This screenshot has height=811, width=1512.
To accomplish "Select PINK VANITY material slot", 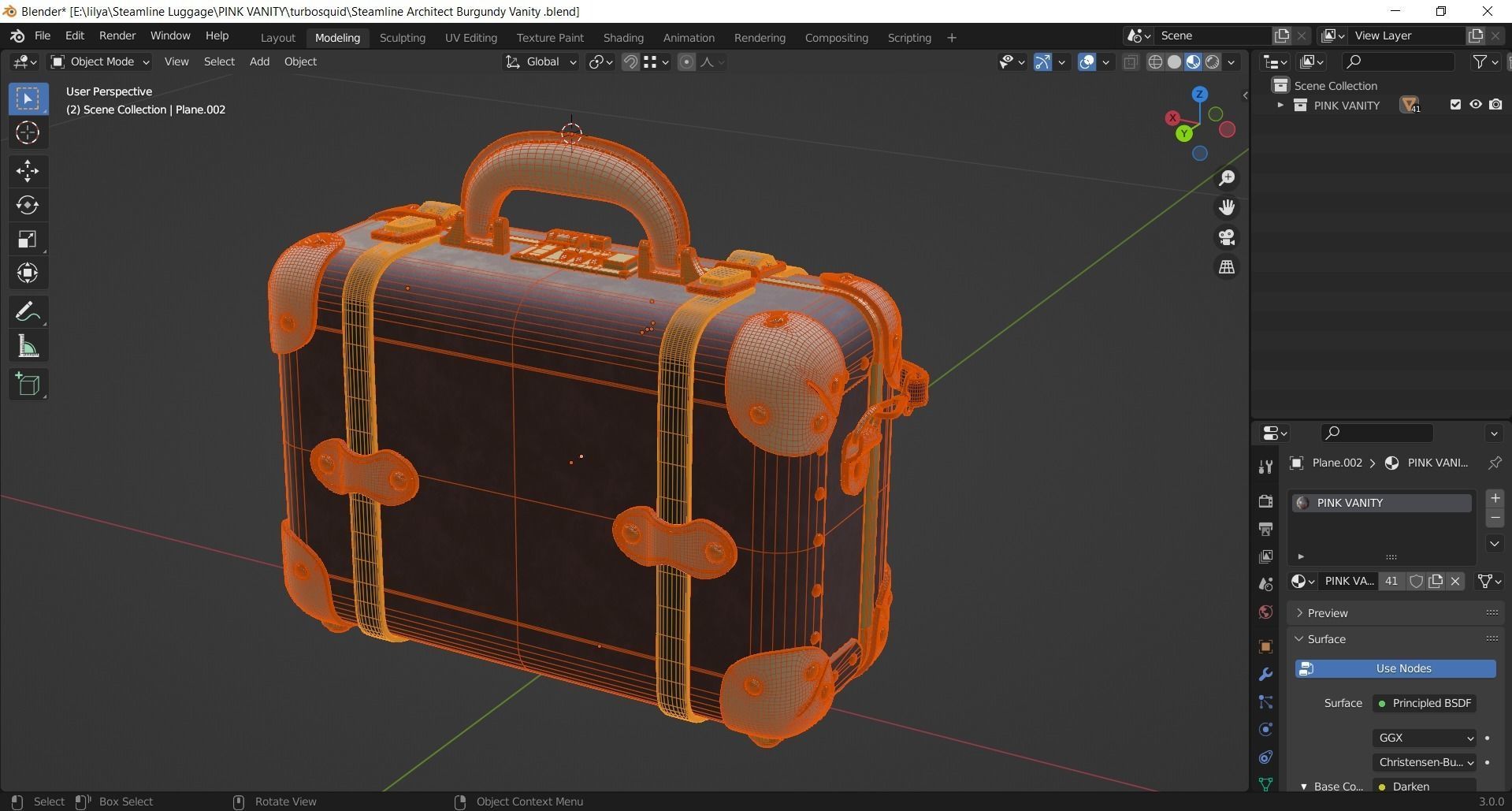I will click(x=1381, y=503).
